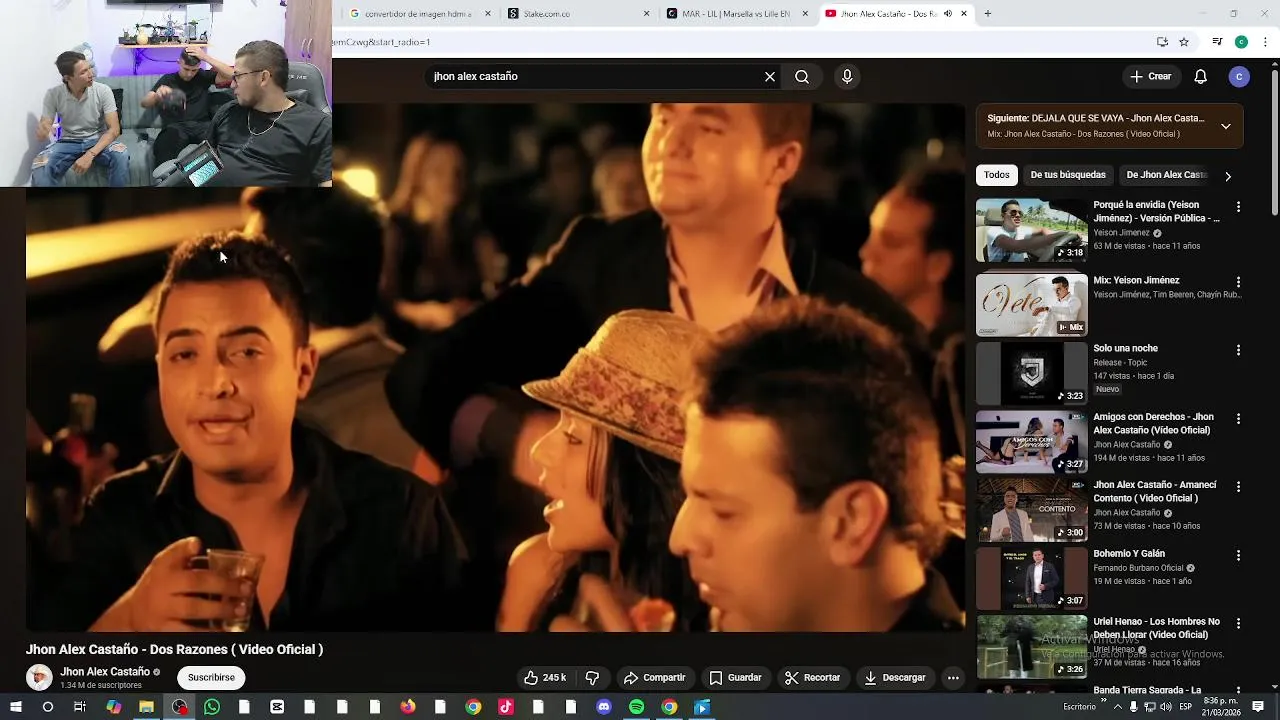Open Recortar clip tool
1280x720 pixels.
812,678
